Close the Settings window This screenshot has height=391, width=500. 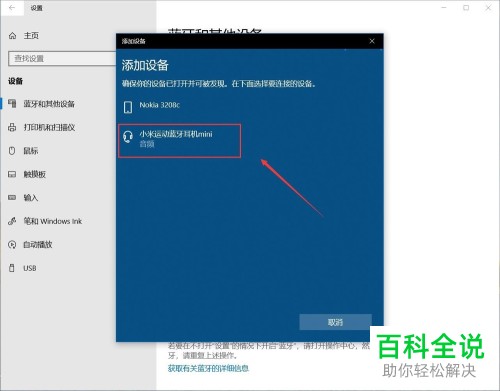488,8
